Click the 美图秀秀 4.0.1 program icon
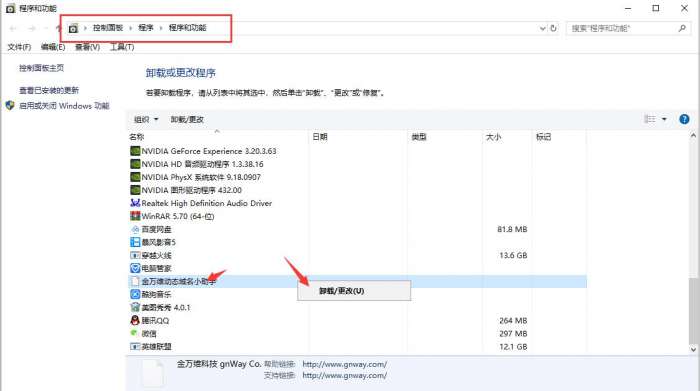700x391 pixels. [x=135, y=308]
